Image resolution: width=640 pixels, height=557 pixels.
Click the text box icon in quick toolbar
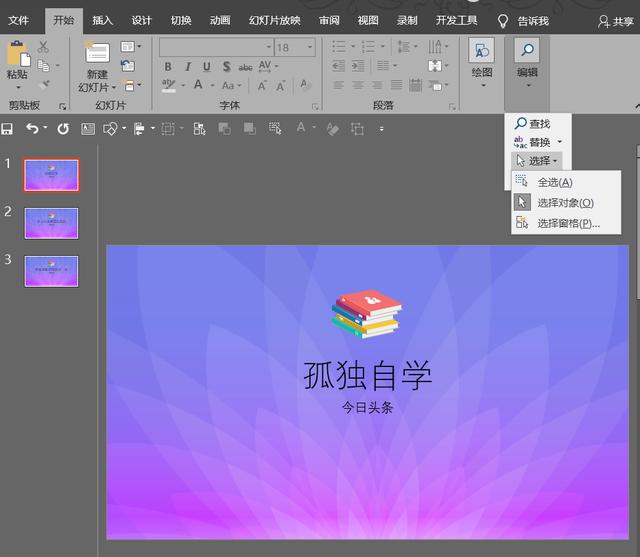click(x=88, y=129)
